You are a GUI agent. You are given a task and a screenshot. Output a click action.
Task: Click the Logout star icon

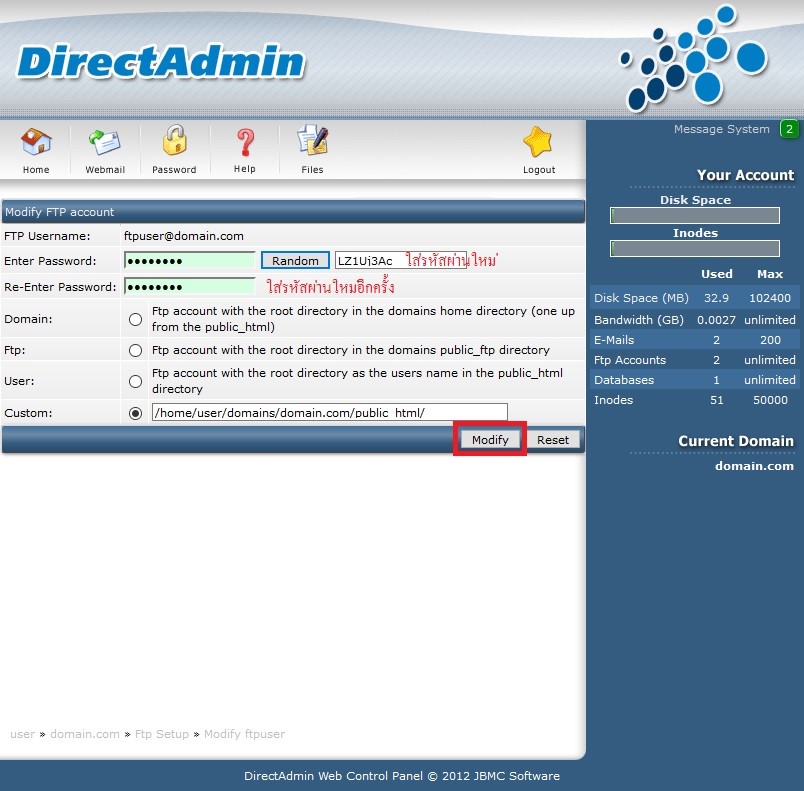click(x=538, y=141)
